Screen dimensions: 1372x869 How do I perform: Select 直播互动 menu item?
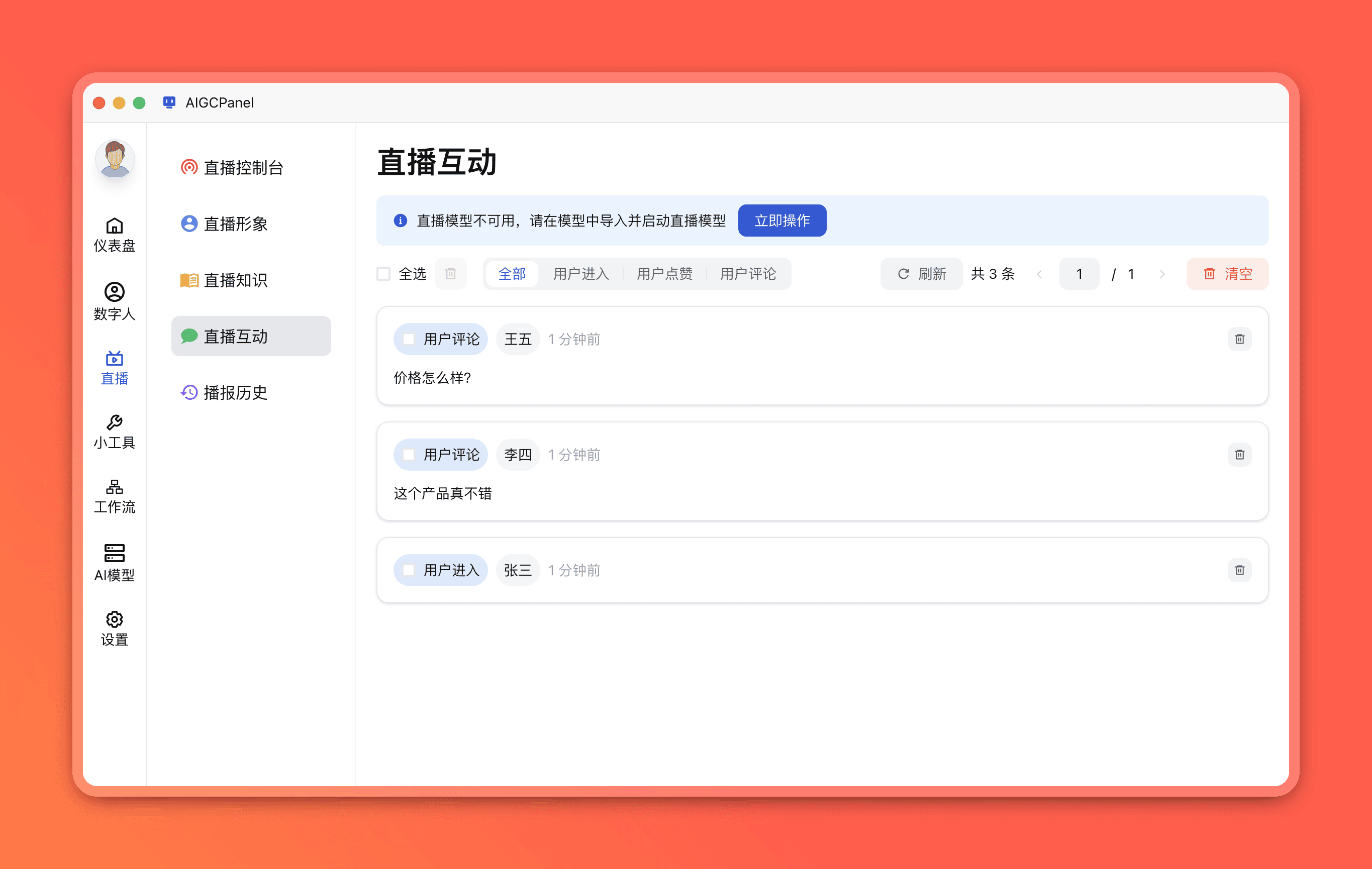click(251, 336)
